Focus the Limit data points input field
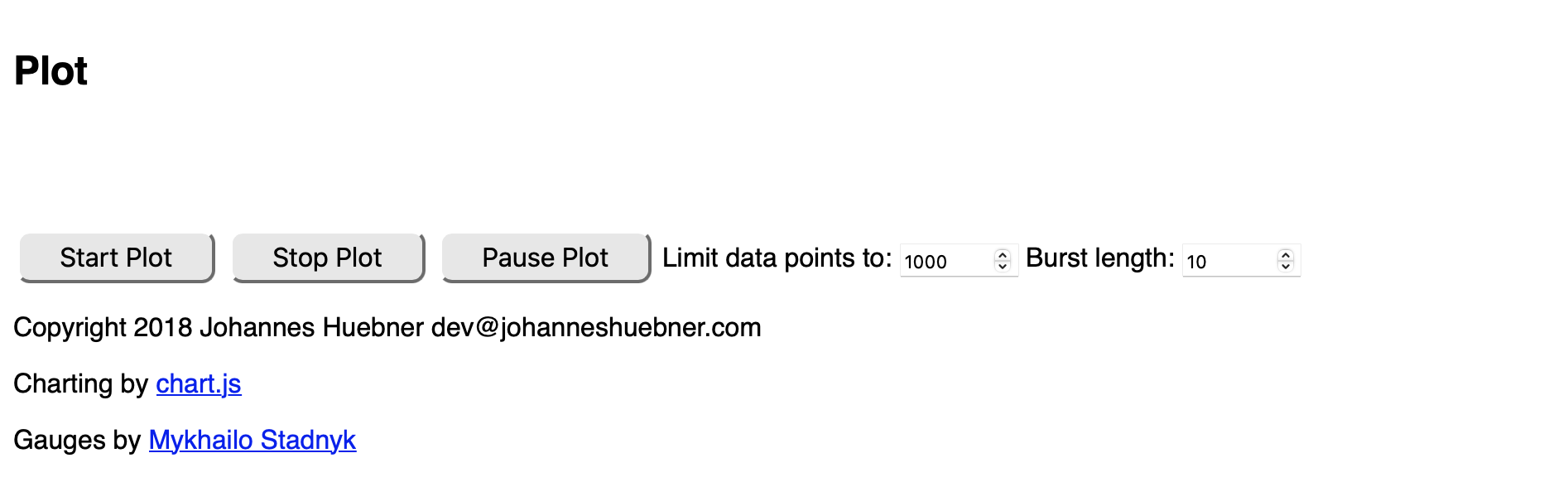This screenshot has width=1568, height=482. pyautogui.click(x=946, y=261)
